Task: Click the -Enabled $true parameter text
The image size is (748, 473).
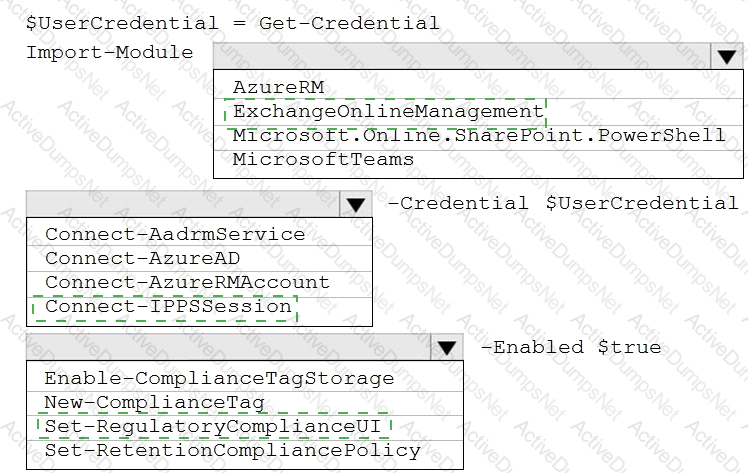Action: point(571,347)
